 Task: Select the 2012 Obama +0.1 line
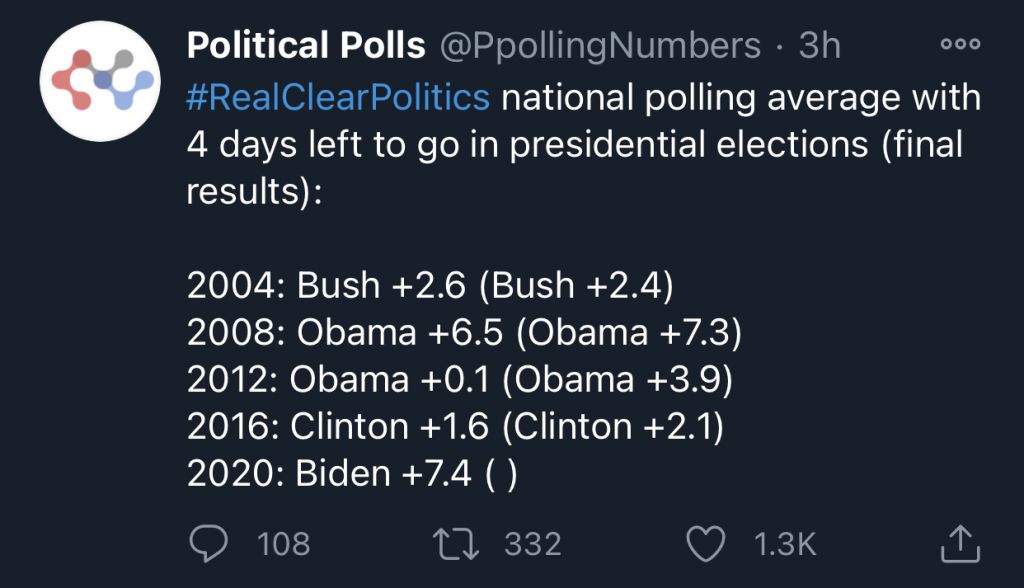460,380
